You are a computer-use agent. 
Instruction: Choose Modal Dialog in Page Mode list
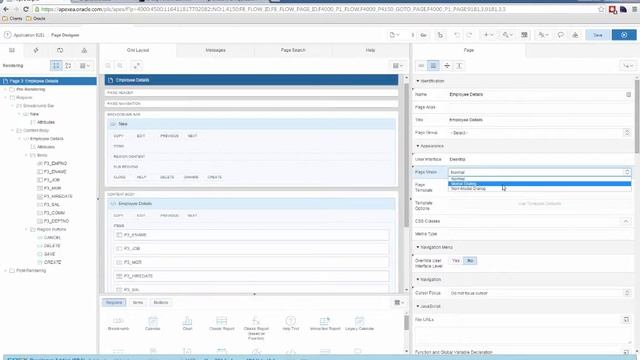click(540, 184)
